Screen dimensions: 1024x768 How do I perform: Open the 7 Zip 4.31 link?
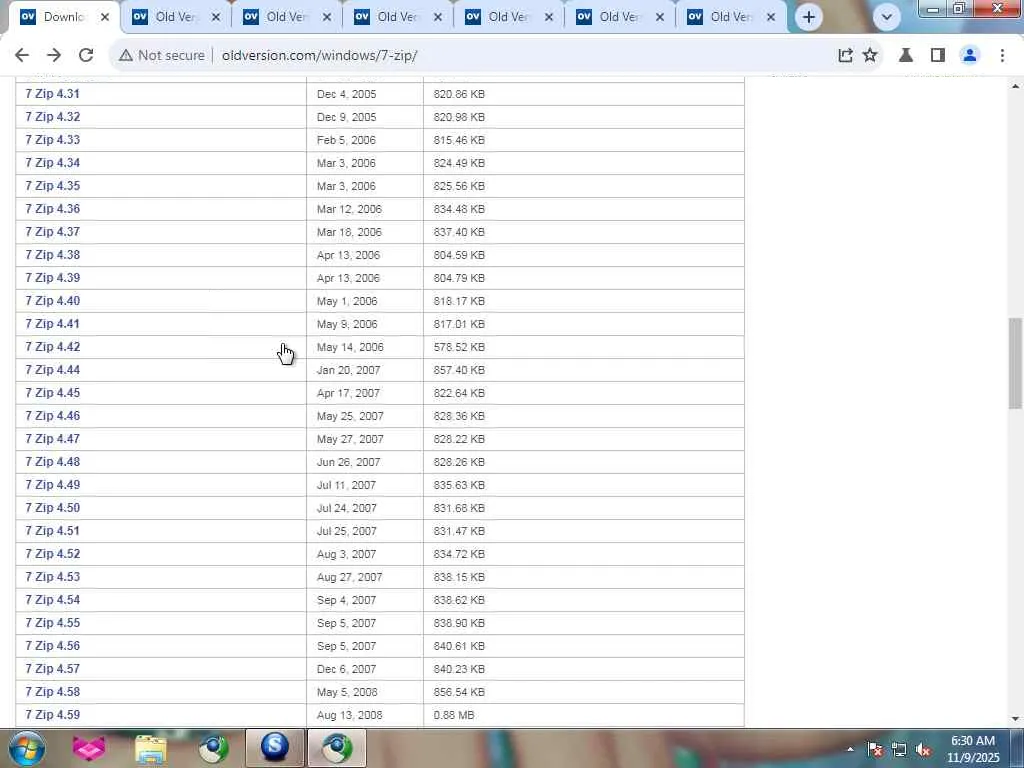[x=52, y=93]
